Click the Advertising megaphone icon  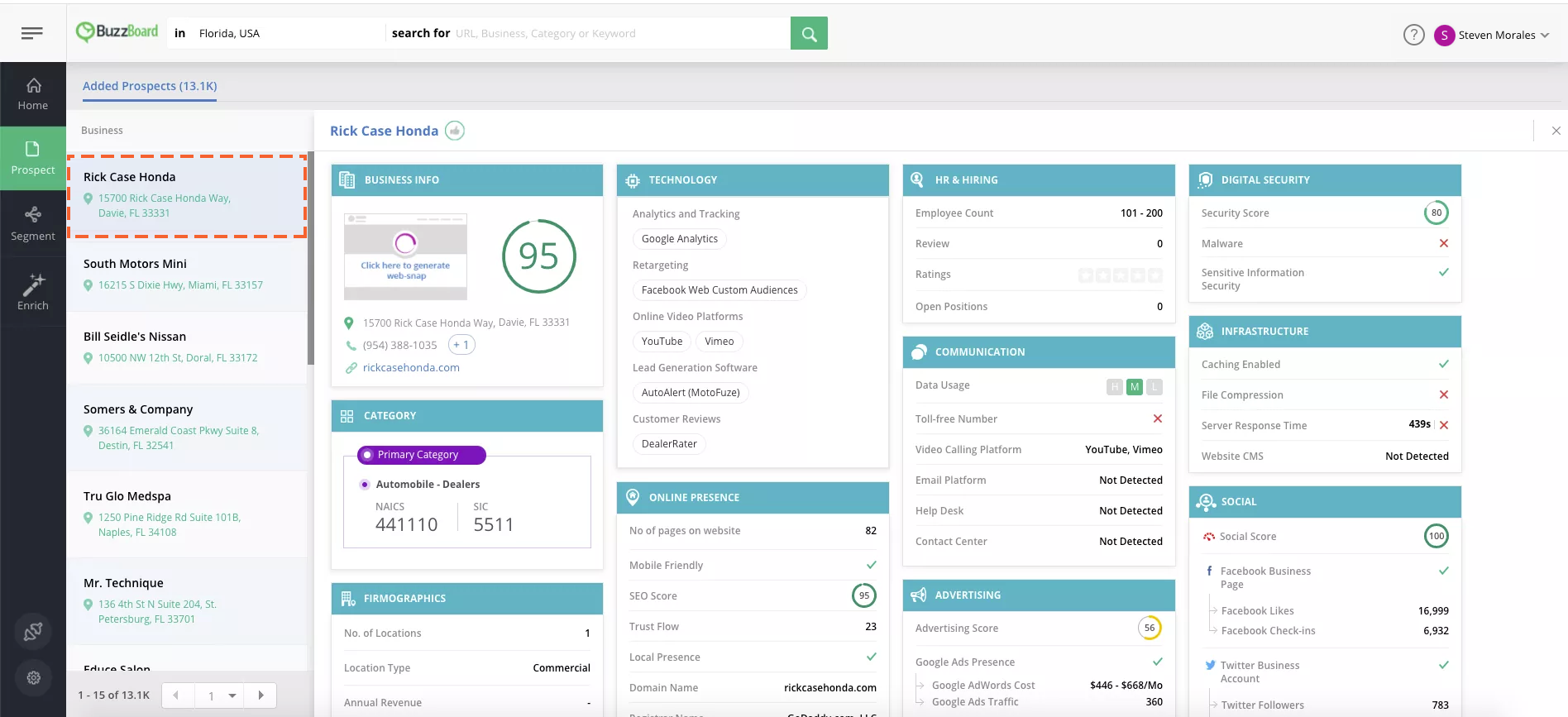tap(918, 595)
